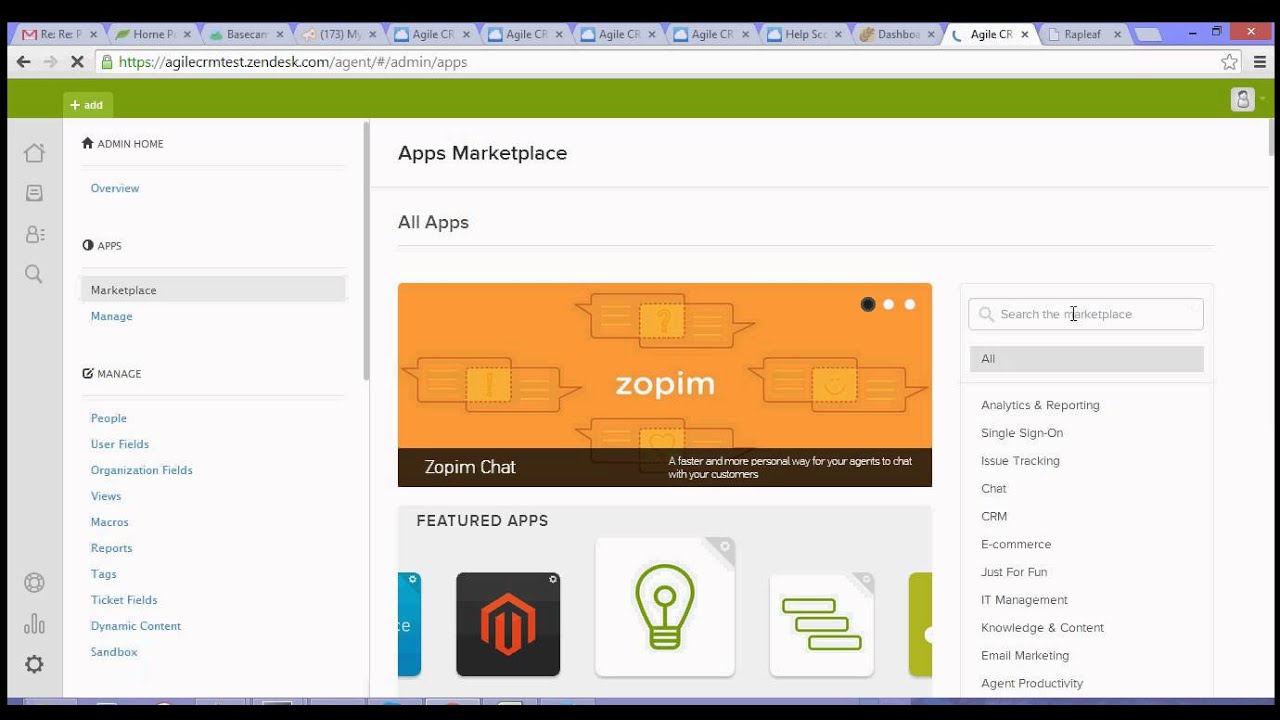Viewport: 1280px width, 720px height.
Task: Select the All category filter
Action: click(x=1087, y=359)
